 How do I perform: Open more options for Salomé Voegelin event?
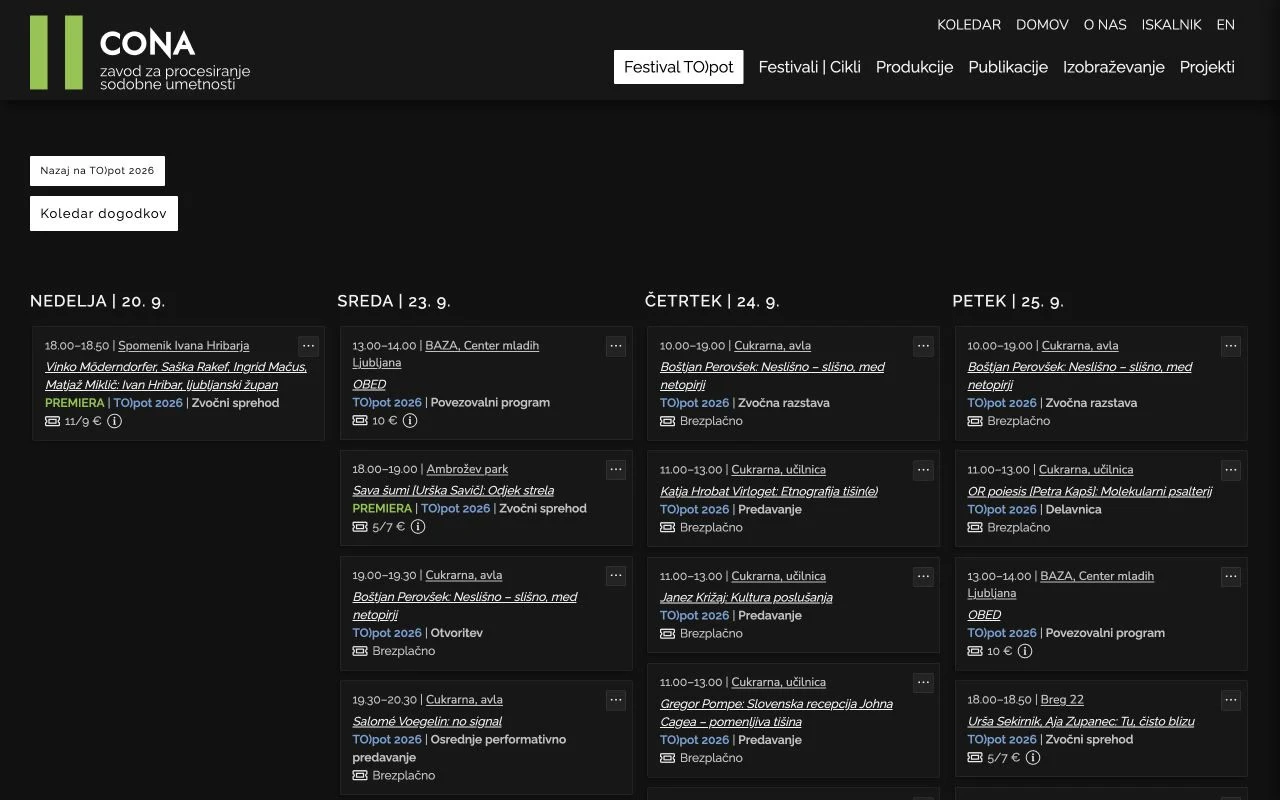click(616, 700)
